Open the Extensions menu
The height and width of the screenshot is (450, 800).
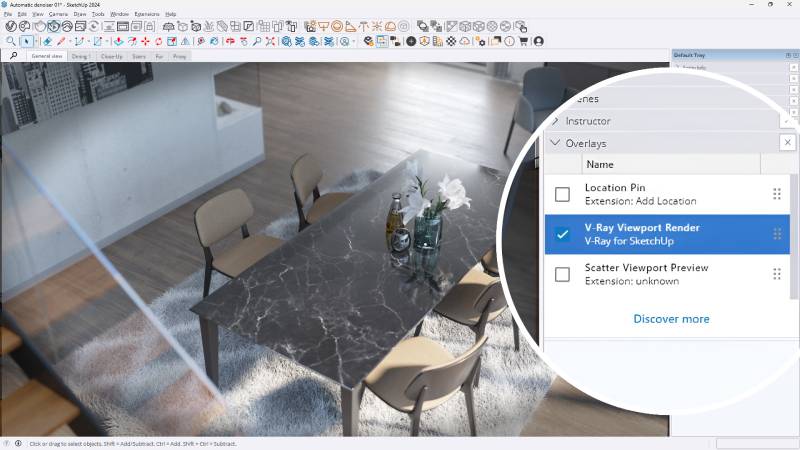pos(146,14)
